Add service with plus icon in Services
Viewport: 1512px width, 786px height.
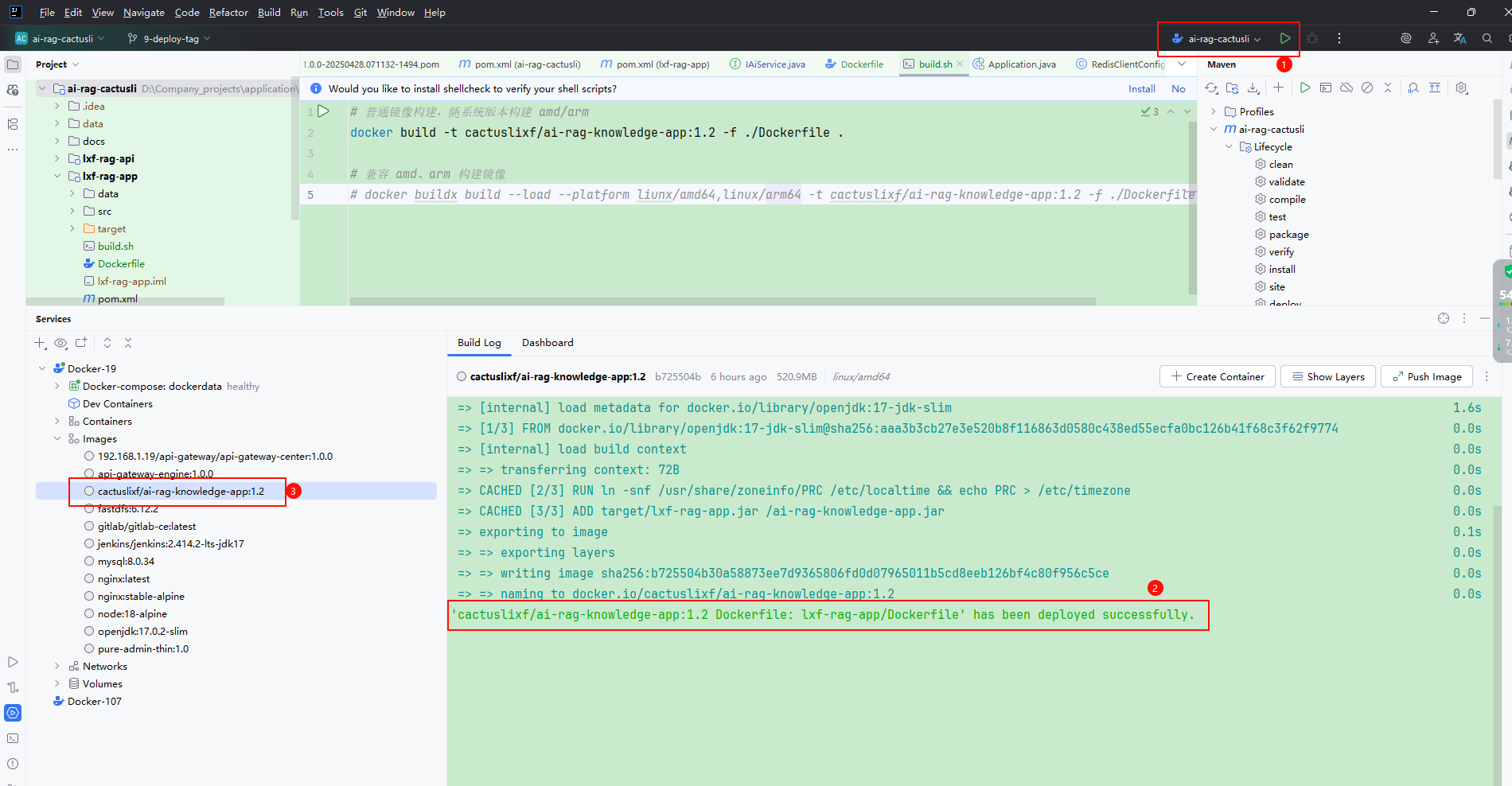(x=41, y=343)
